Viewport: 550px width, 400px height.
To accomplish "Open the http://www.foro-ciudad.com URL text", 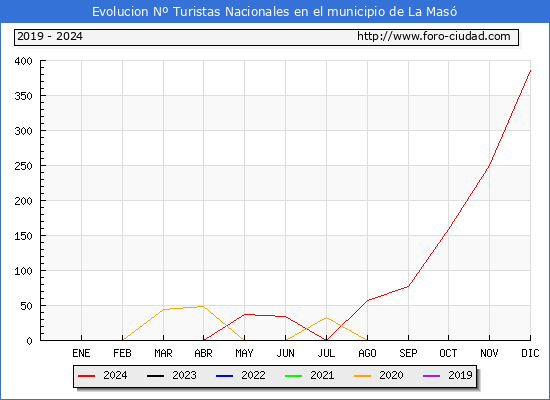I will coord(434,36).
